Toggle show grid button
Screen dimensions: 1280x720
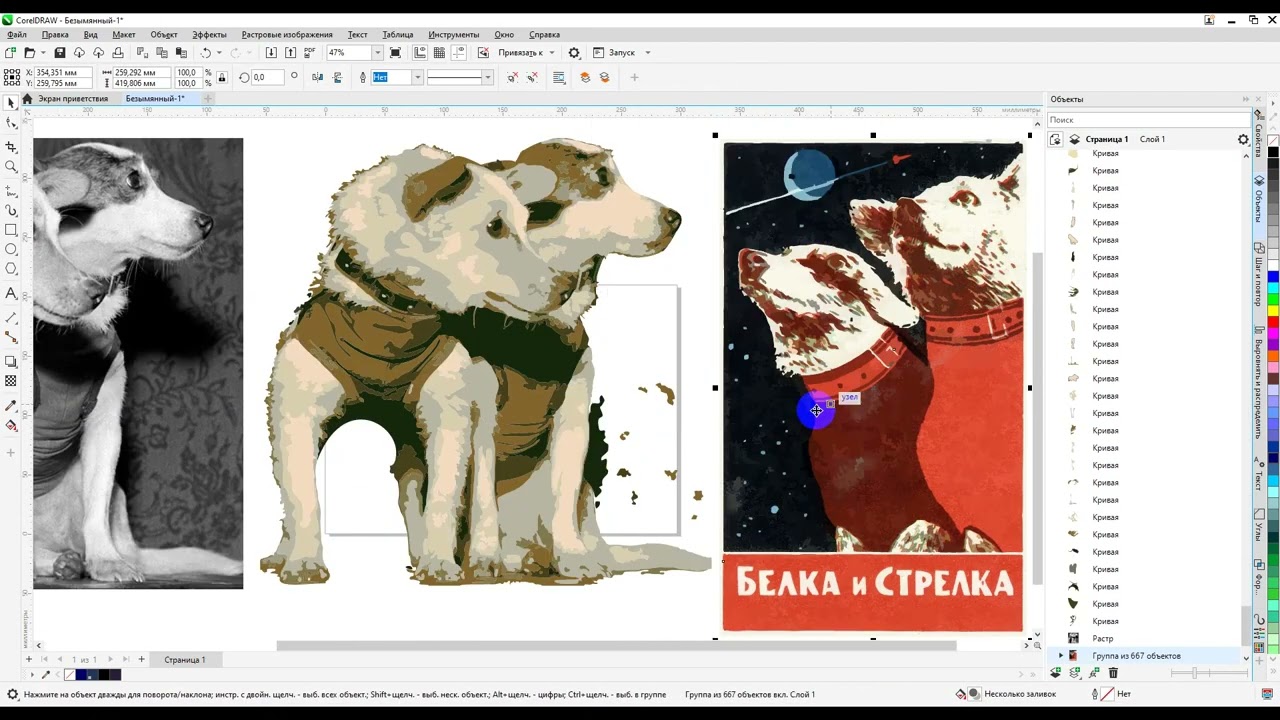439,53
